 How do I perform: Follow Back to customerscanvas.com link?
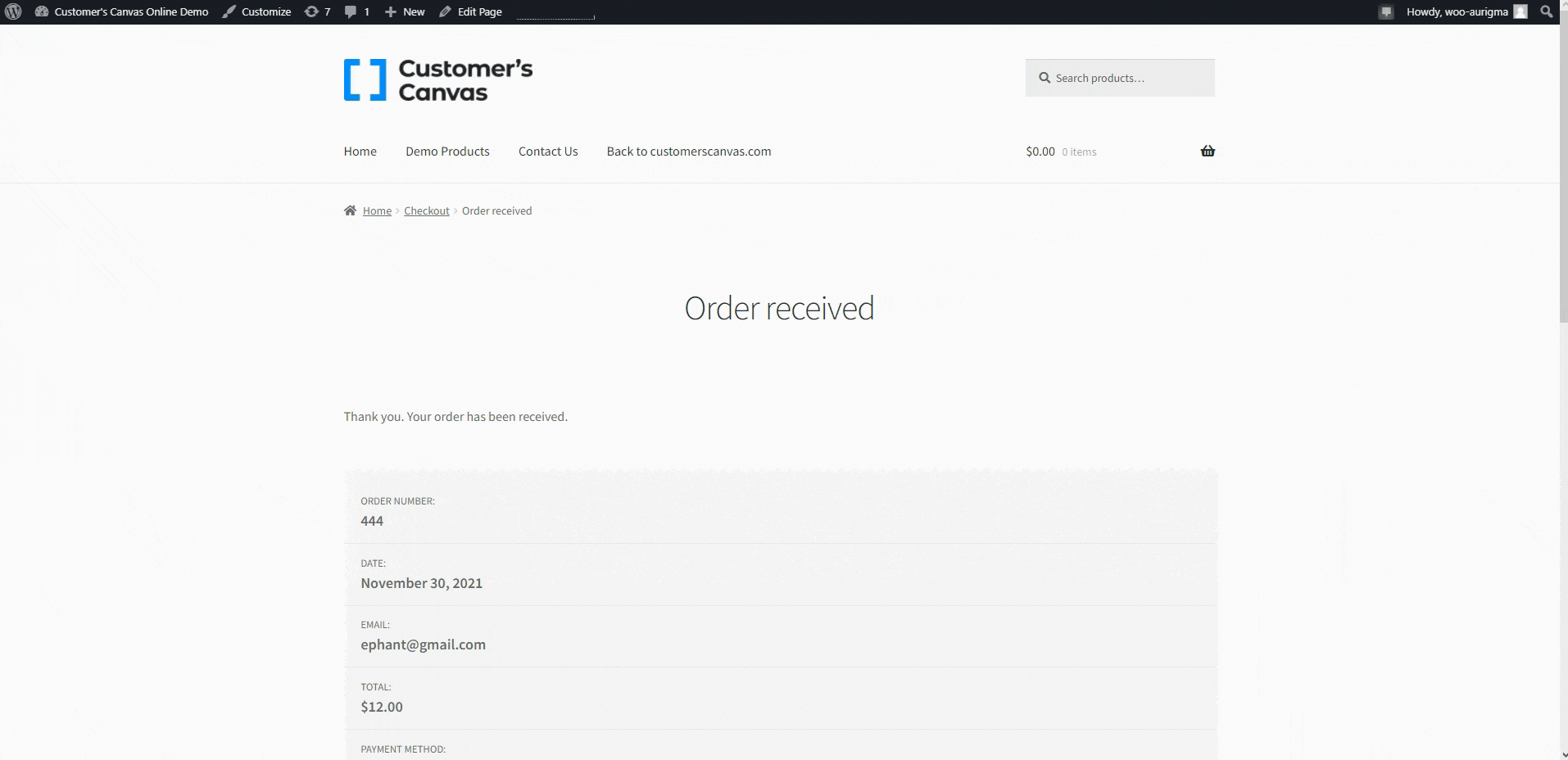point(689,151)
